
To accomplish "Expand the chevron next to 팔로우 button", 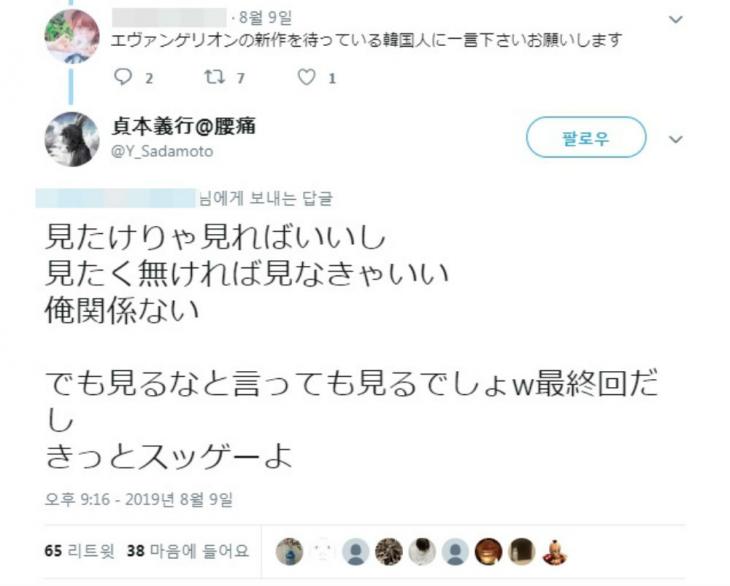I will (x=676, y=139).
